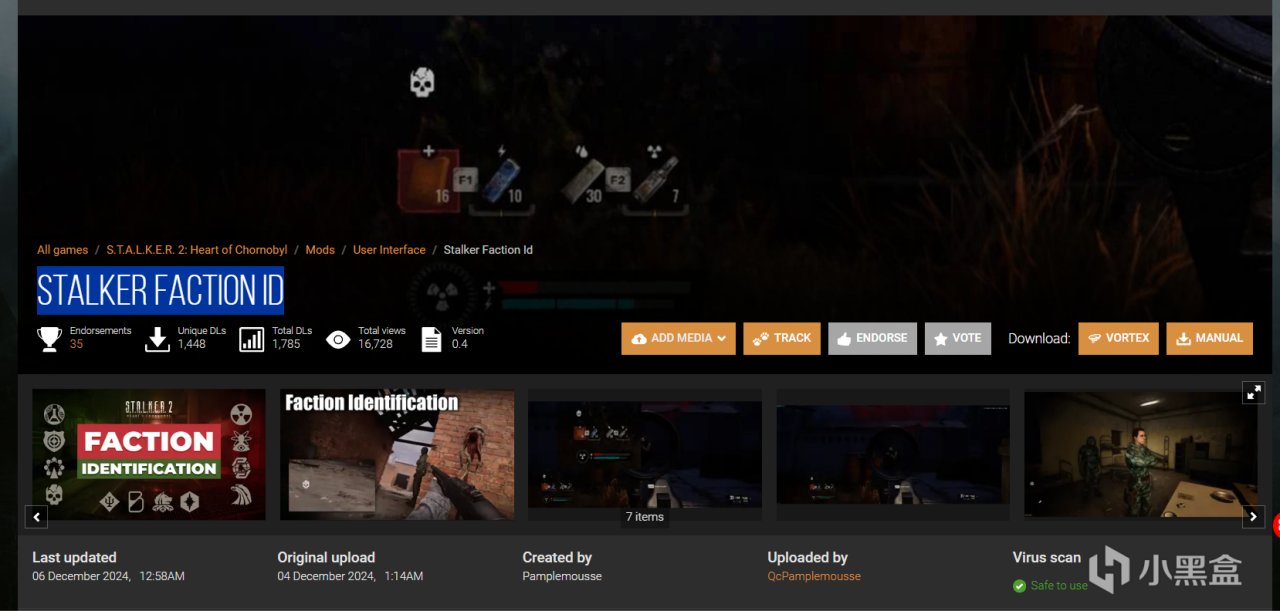Open the User Interface category breadcrumb

coord(389,250)
